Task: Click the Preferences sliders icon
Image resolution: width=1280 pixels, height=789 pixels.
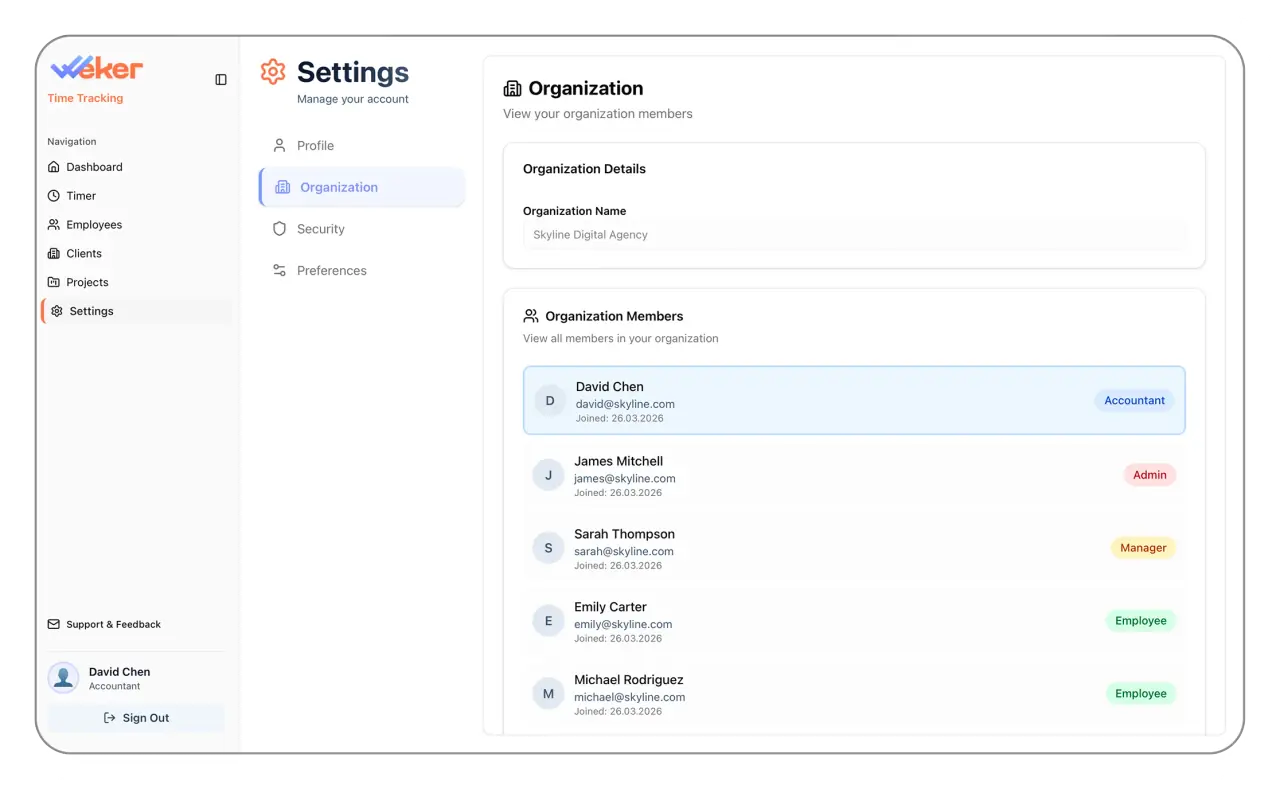Action: point(279,270)
